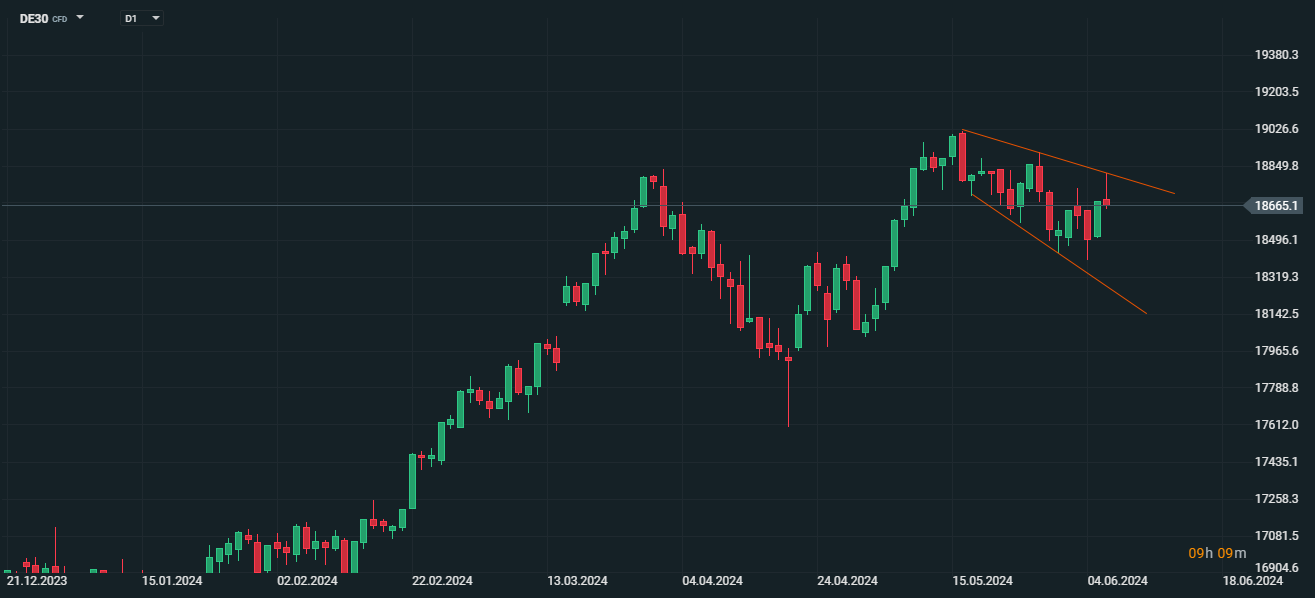Select the upper orange wedge trendline
The image size is (1315, 598).
tap(1070, 161)
